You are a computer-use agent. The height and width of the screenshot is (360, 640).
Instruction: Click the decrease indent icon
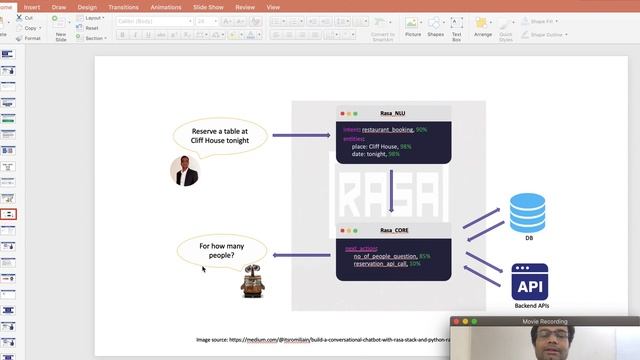[x=313, y=21]
